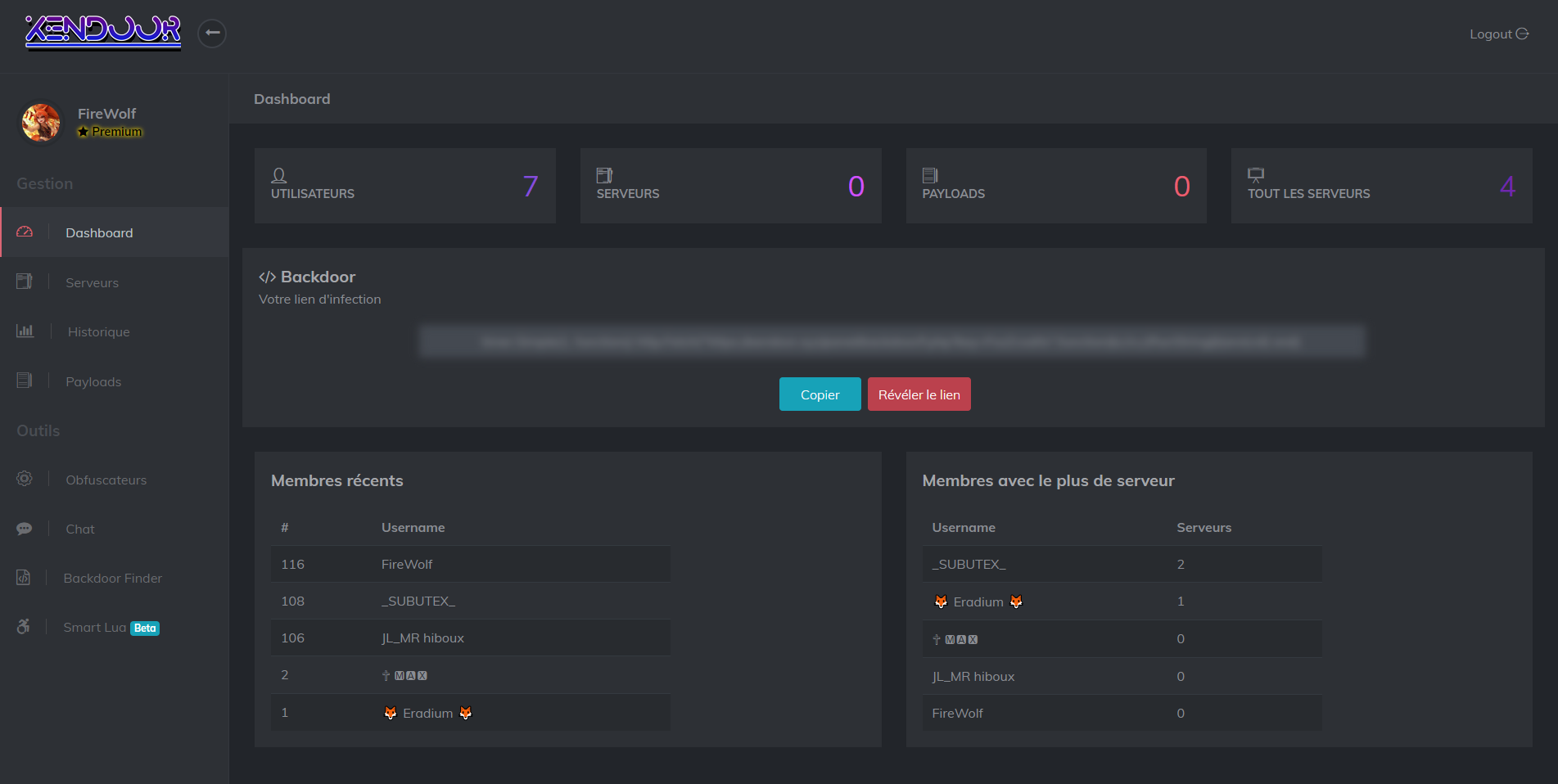Click the Historique bar chart icon
This screenshot has height=784, width=1558.
(25, 331)
